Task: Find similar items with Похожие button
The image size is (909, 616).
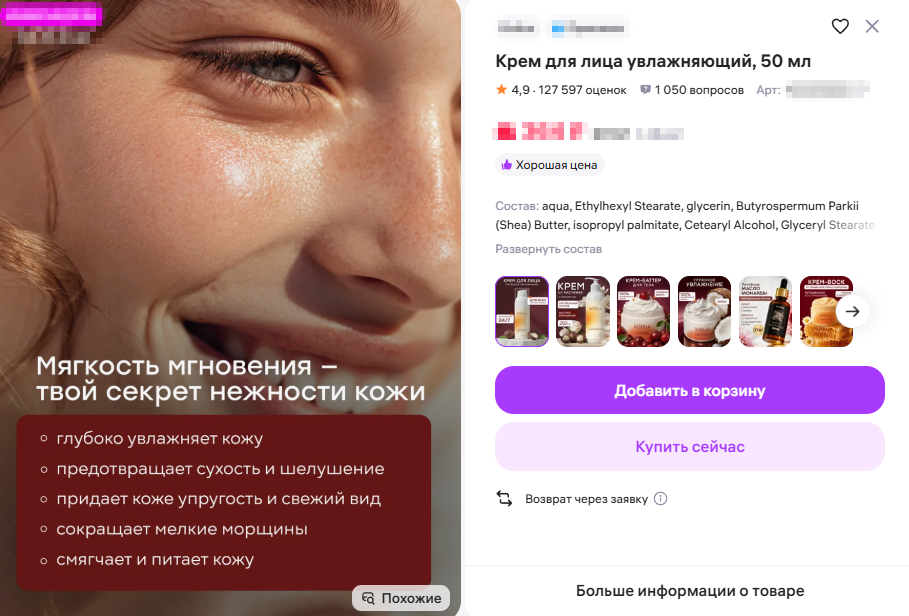Action: [401, 598]
